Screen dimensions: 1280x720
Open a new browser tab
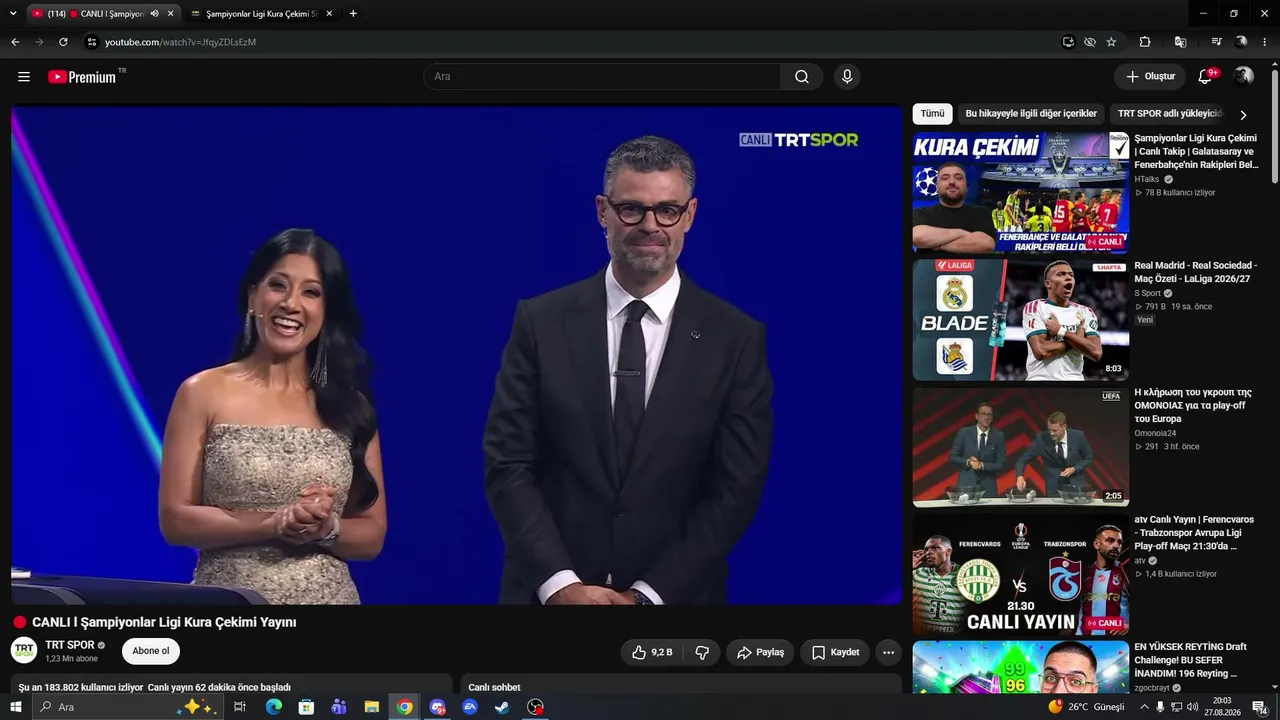[353, 14]
